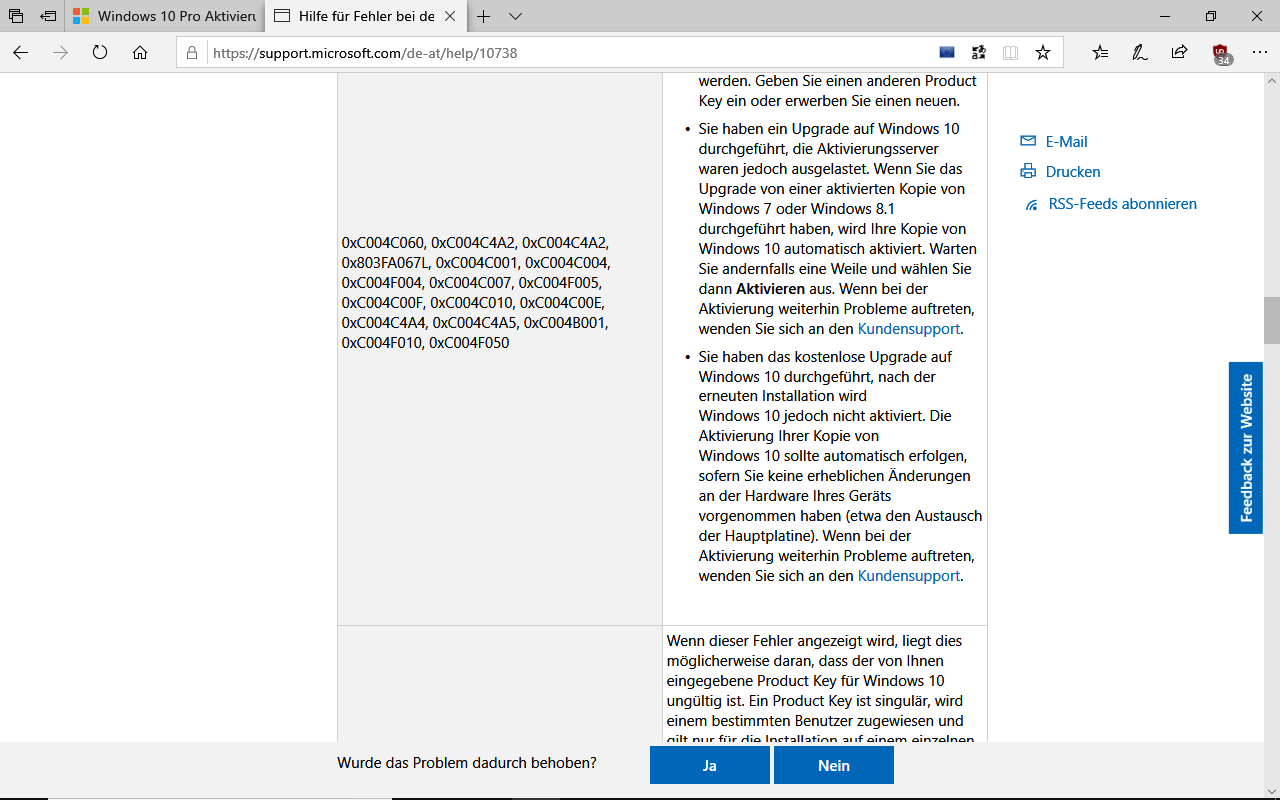Open the home page
Screen dimensions: 1280x800
pos(140,52)
